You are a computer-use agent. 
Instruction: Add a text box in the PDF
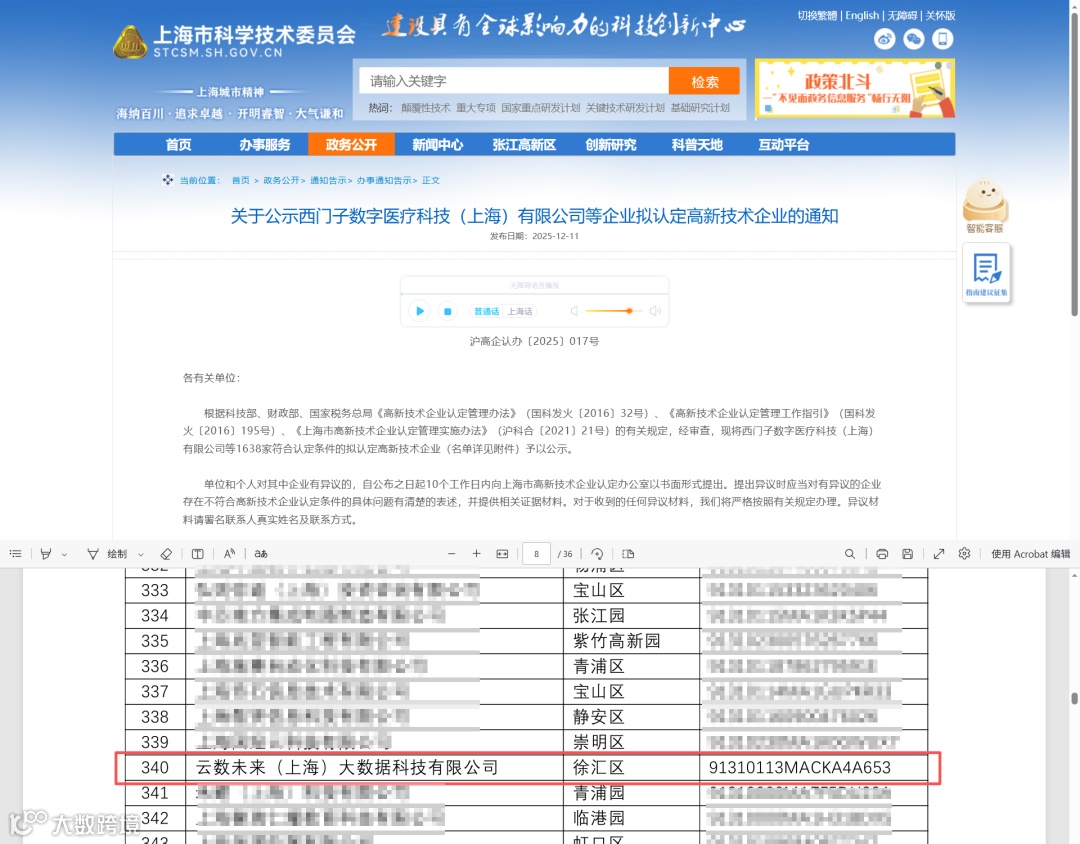coord(198,554)
